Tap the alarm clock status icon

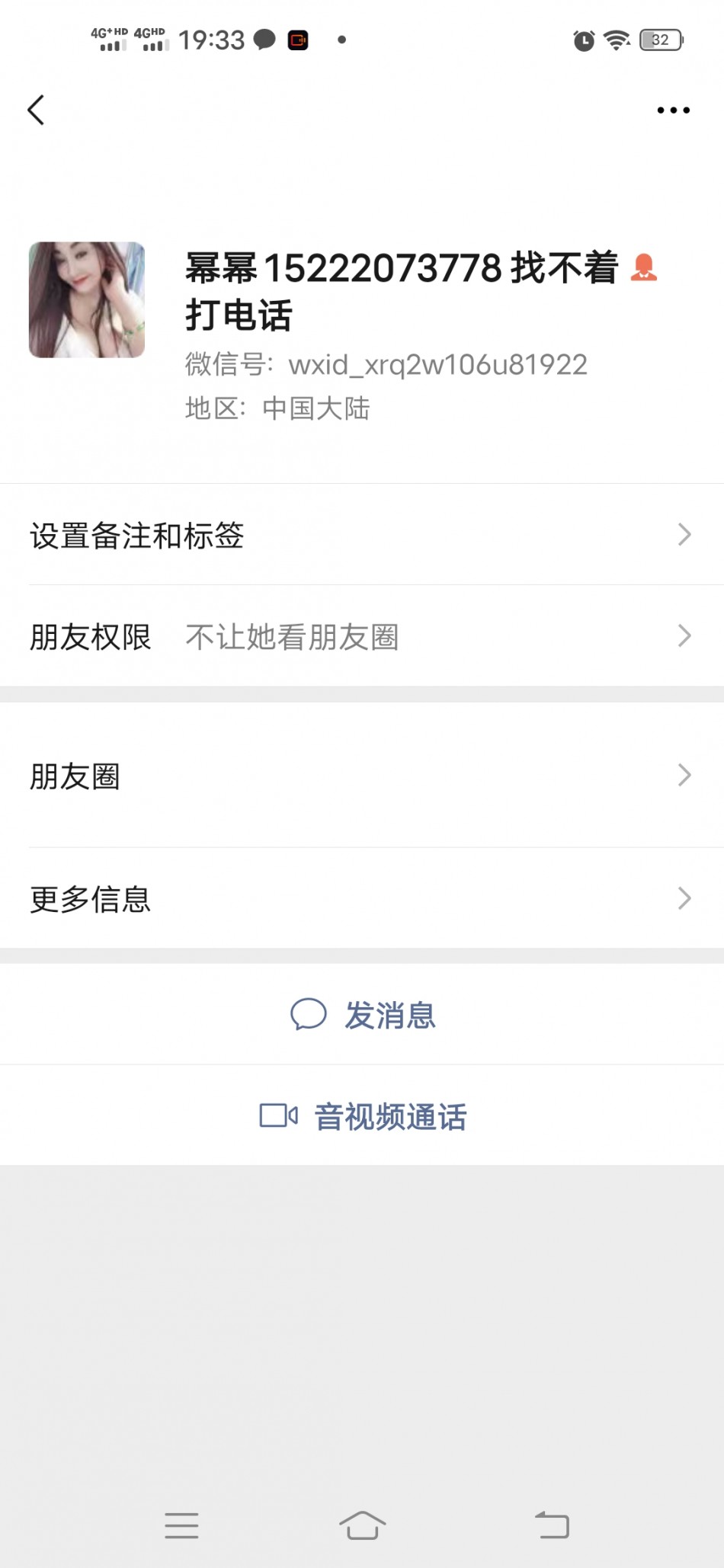(584, 40)
